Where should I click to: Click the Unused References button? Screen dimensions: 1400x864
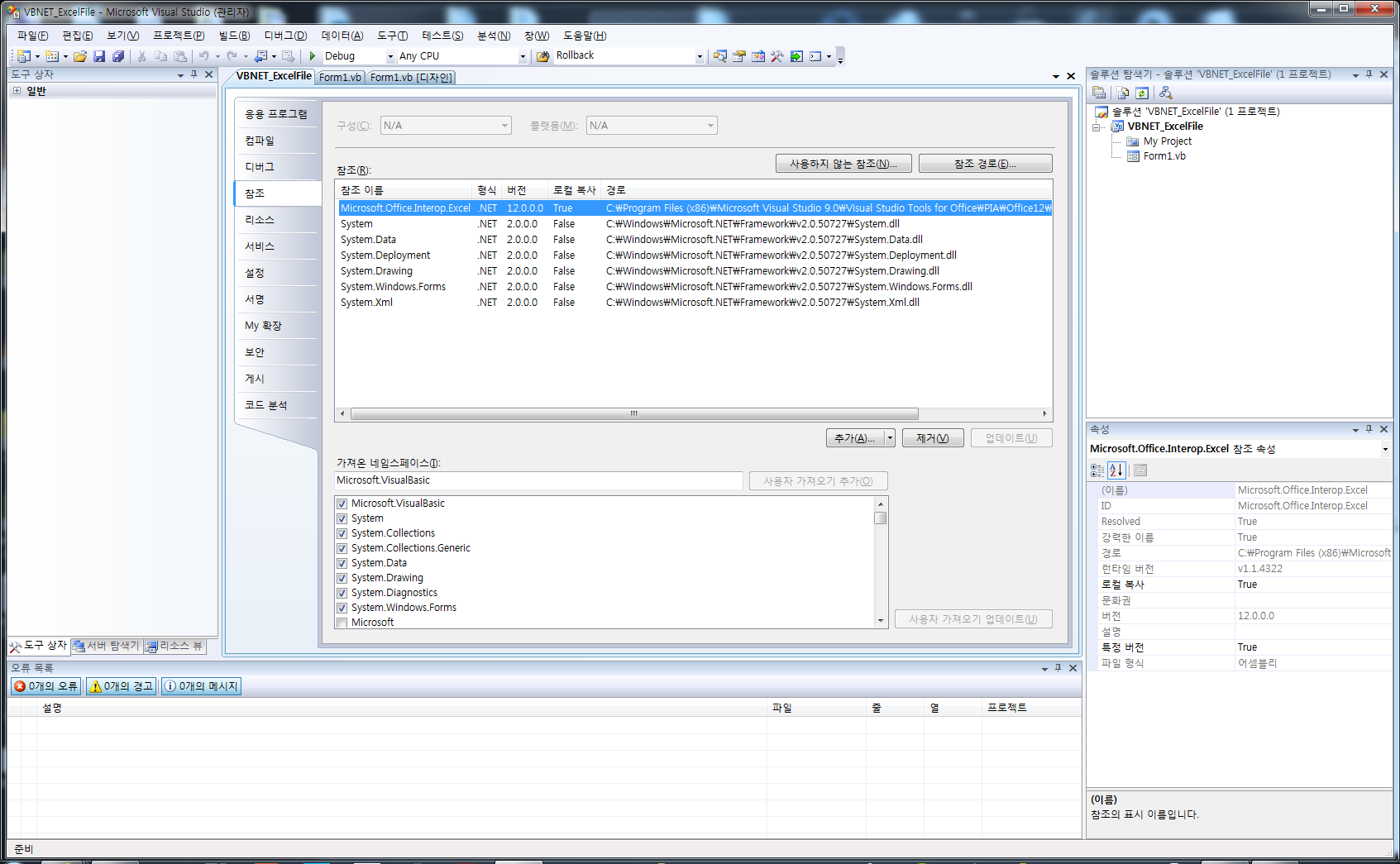[843, 164]
